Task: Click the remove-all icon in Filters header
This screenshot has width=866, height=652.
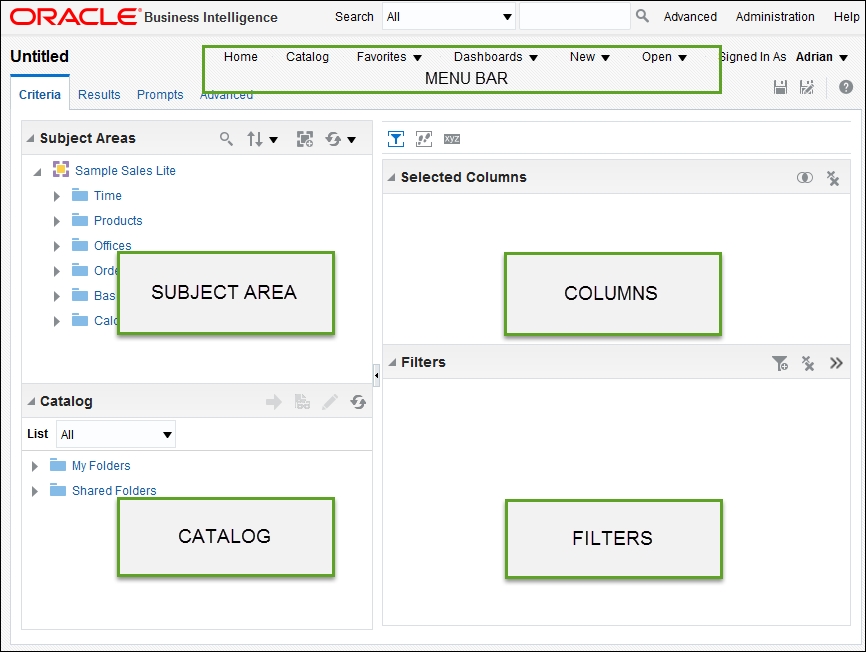Action: tap(808, 363)
